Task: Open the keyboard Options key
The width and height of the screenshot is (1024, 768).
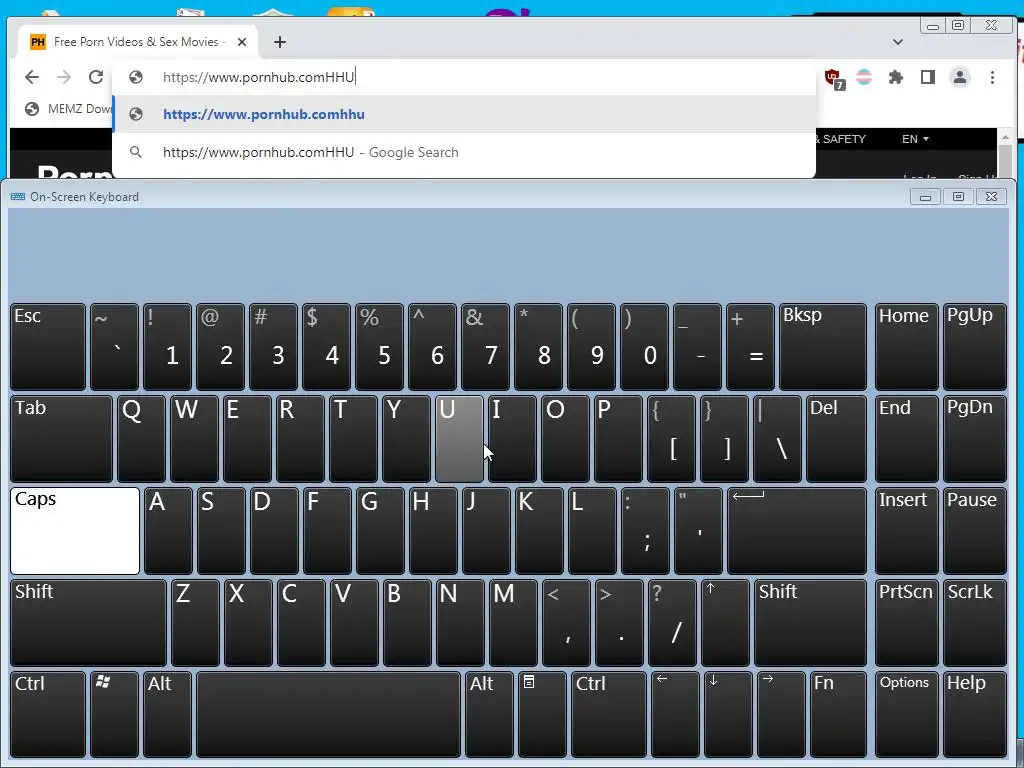Action: (x=906, y=714)
